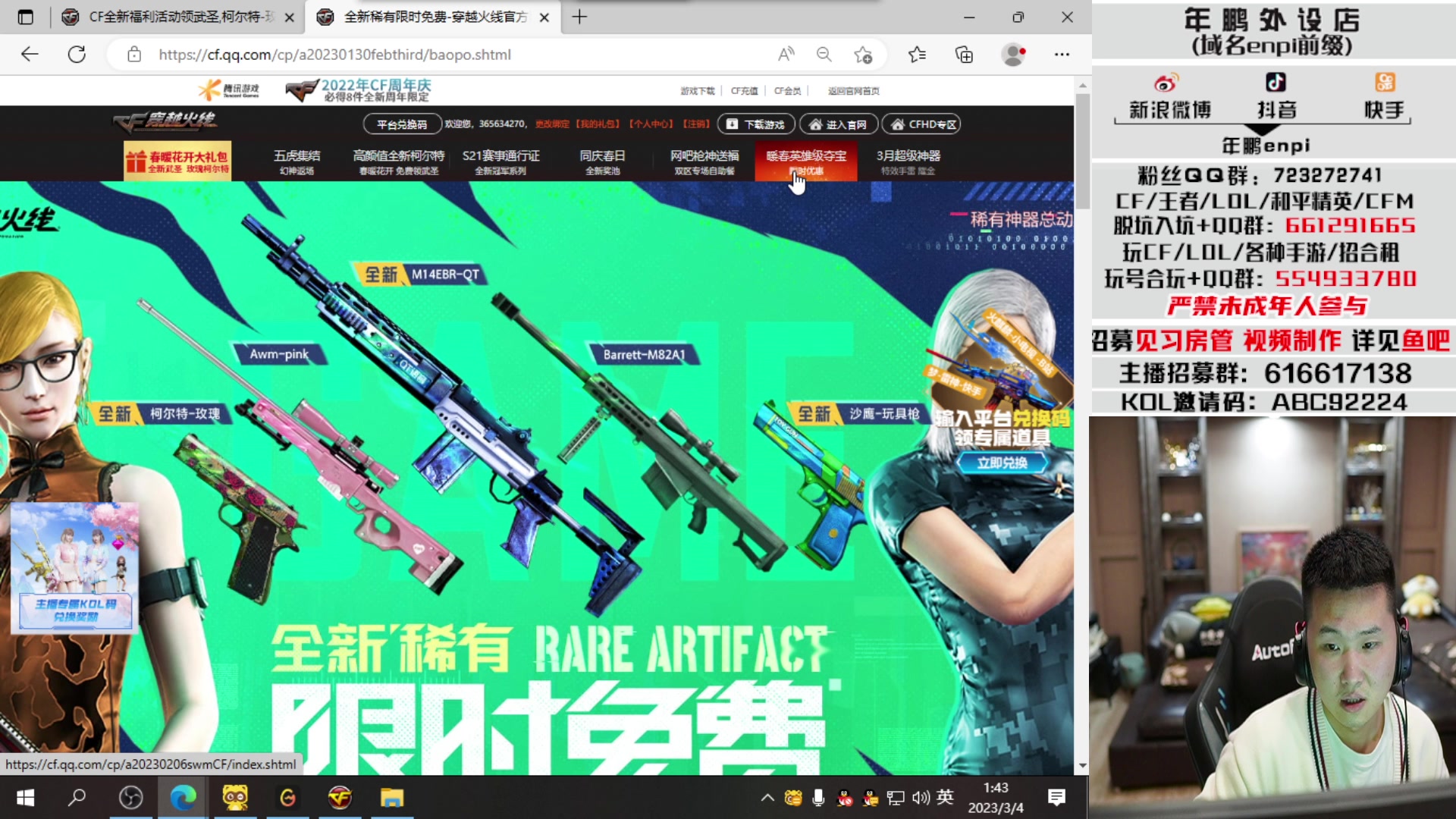The width and height of the screenshot is (1456, 819).
Task: Open CF充值 link
Action: click(744, 91)
